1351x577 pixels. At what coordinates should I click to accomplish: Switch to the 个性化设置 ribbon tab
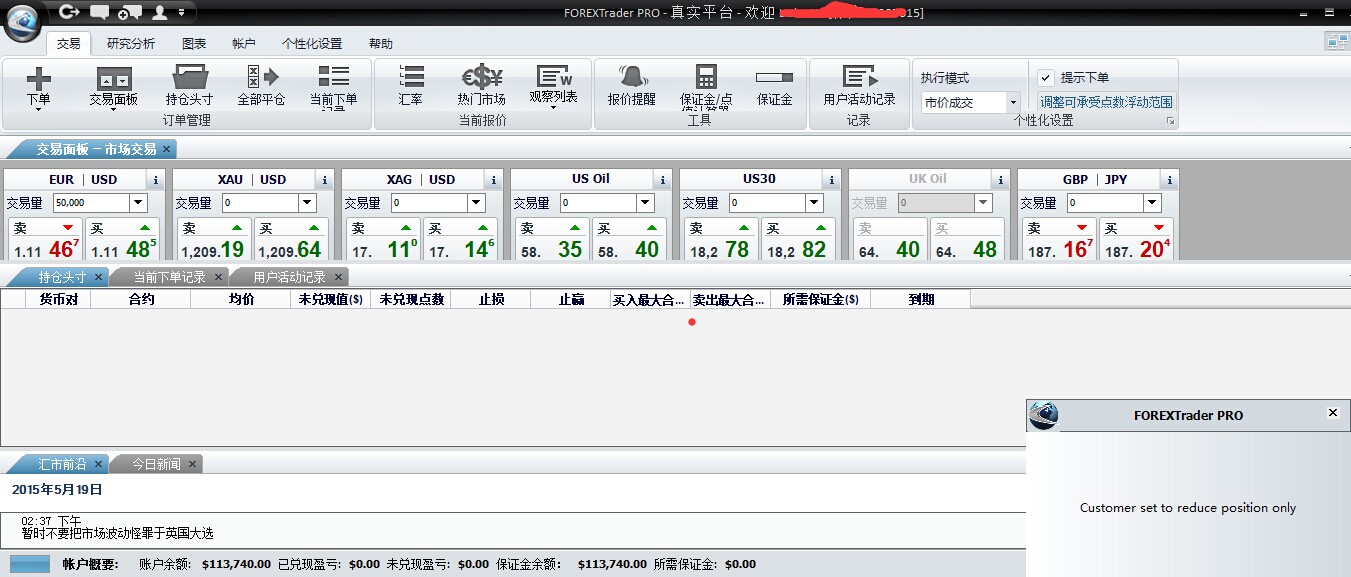(x=312, y=44)
